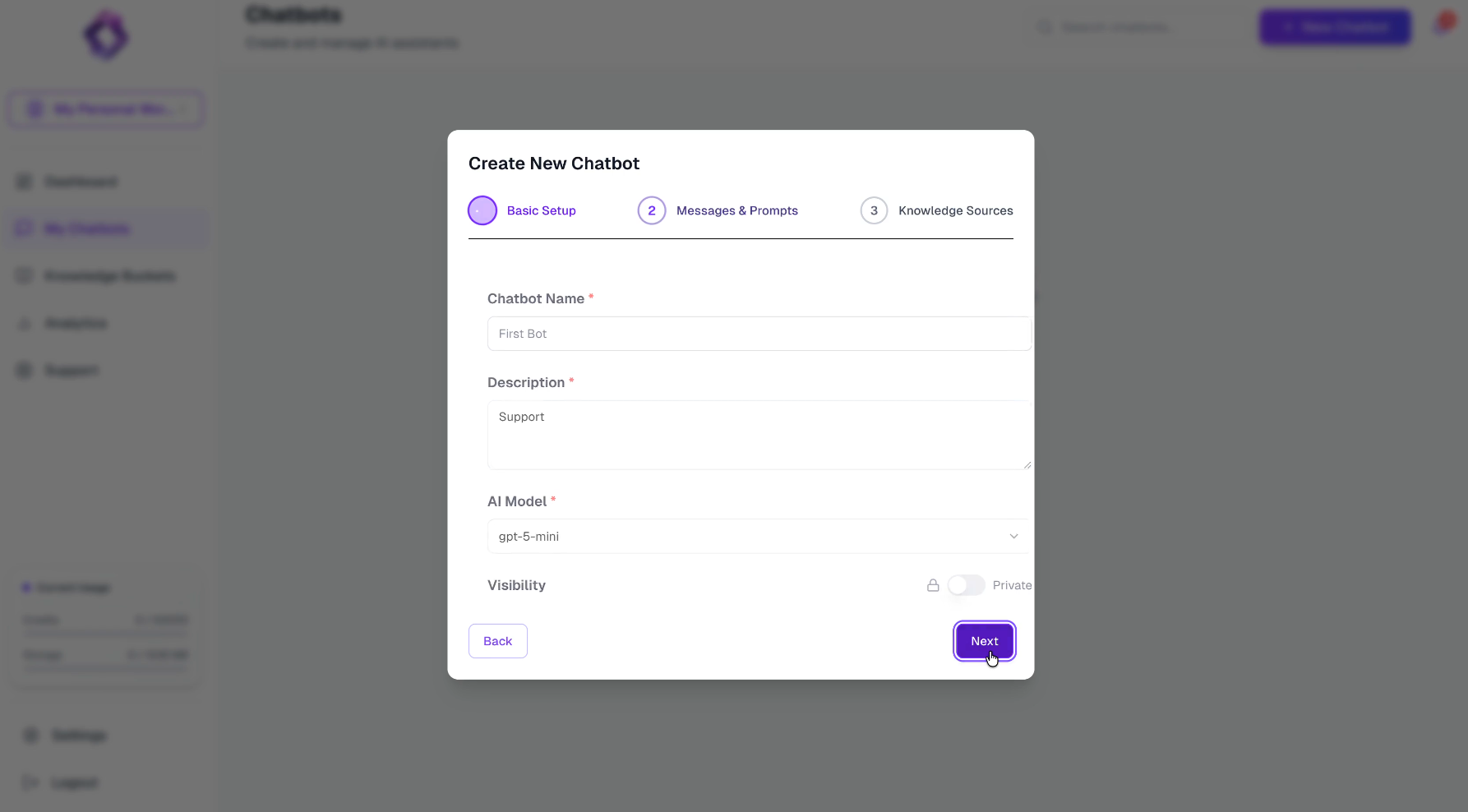Open the My Personal Workspace selector
1468x812 pixels.
pyautogui.click(x=105, y=108)
